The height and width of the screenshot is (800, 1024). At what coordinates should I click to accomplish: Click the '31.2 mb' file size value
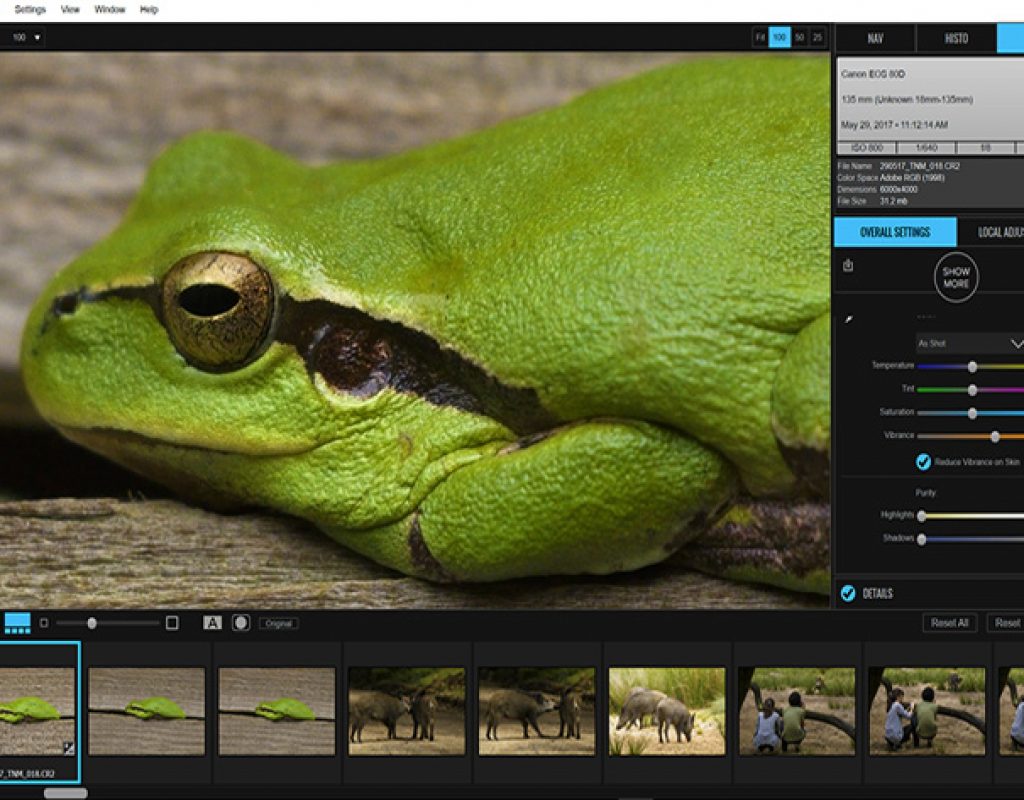pyautogui.click(x=893, y=201)
